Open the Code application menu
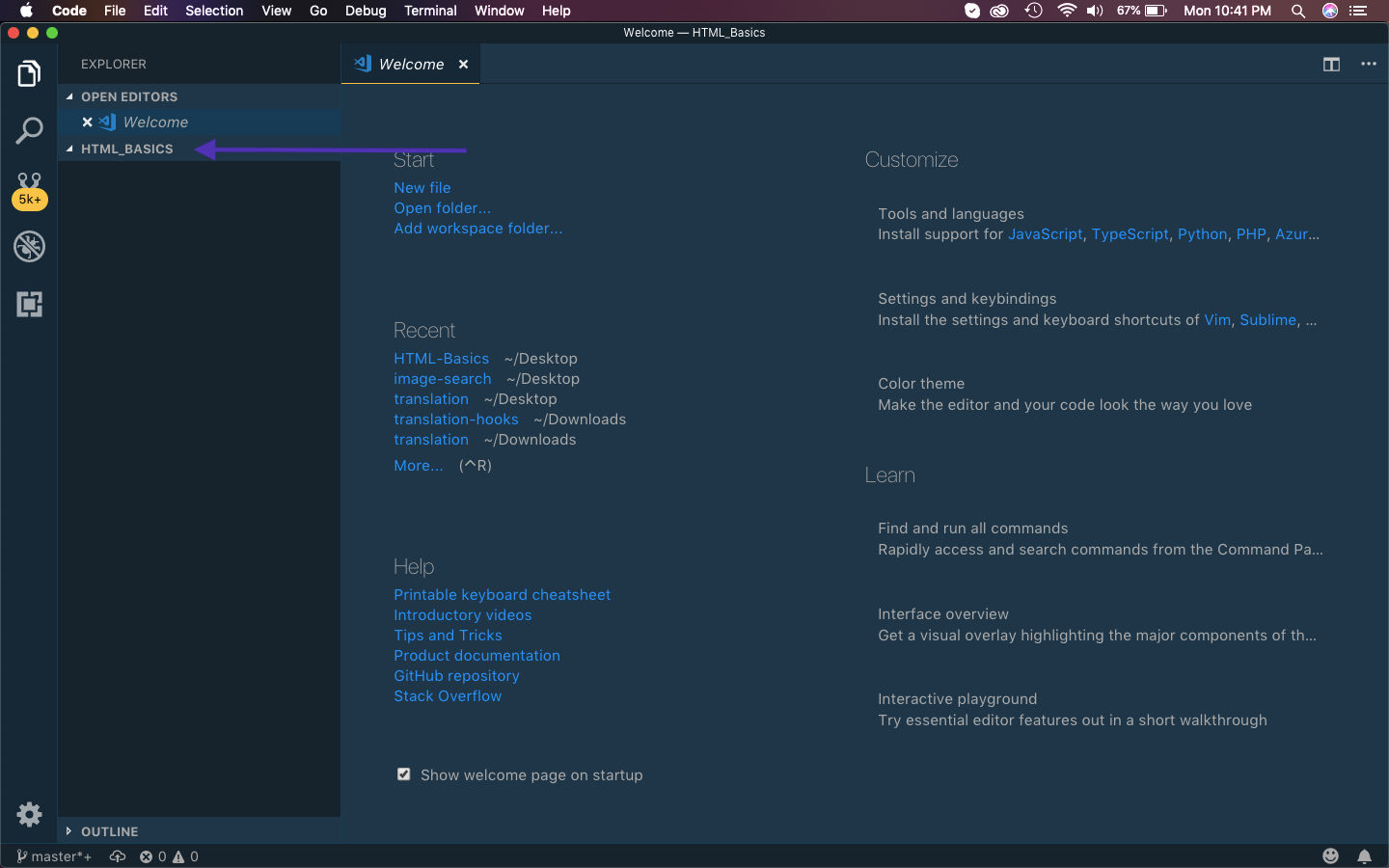 (69, 11)
